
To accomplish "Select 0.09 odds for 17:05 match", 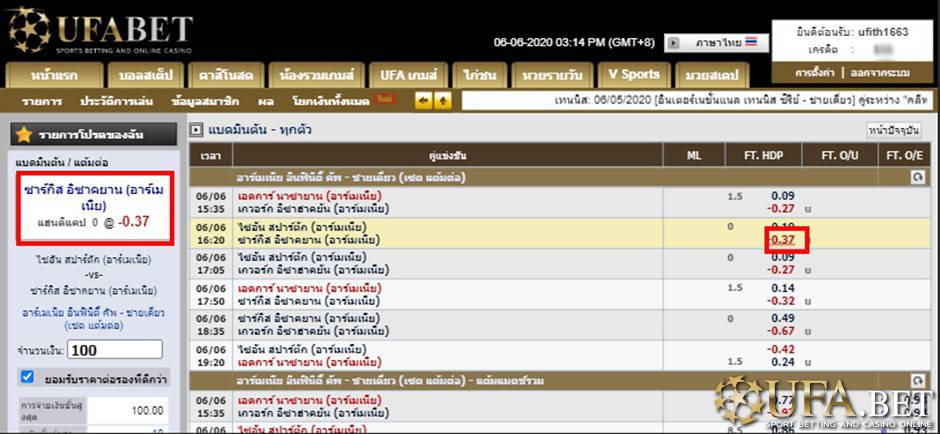I will click(x=783, y=258).
